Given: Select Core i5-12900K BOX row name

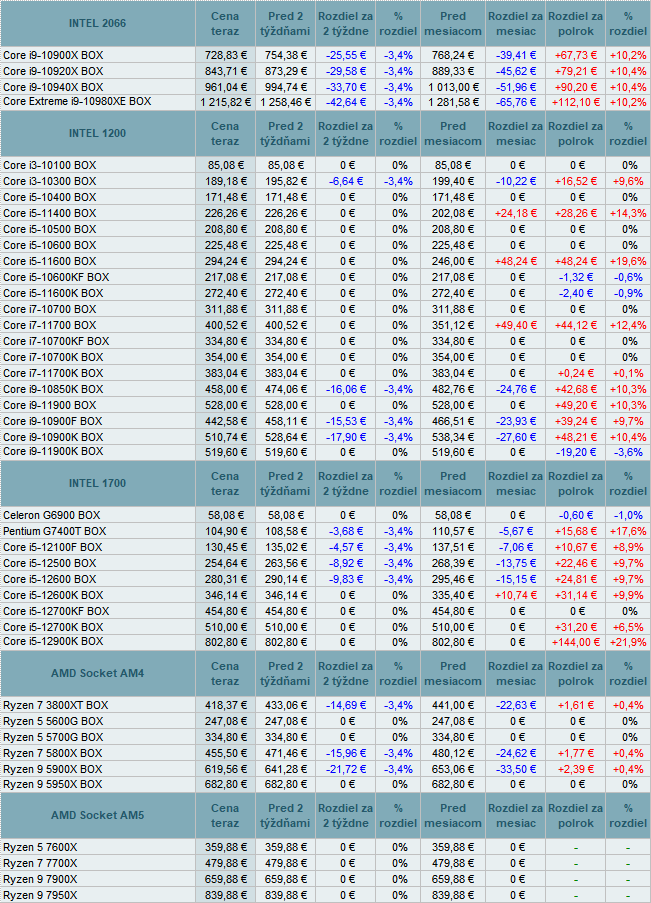Looking at the screenshot, I should coord(53,642).
